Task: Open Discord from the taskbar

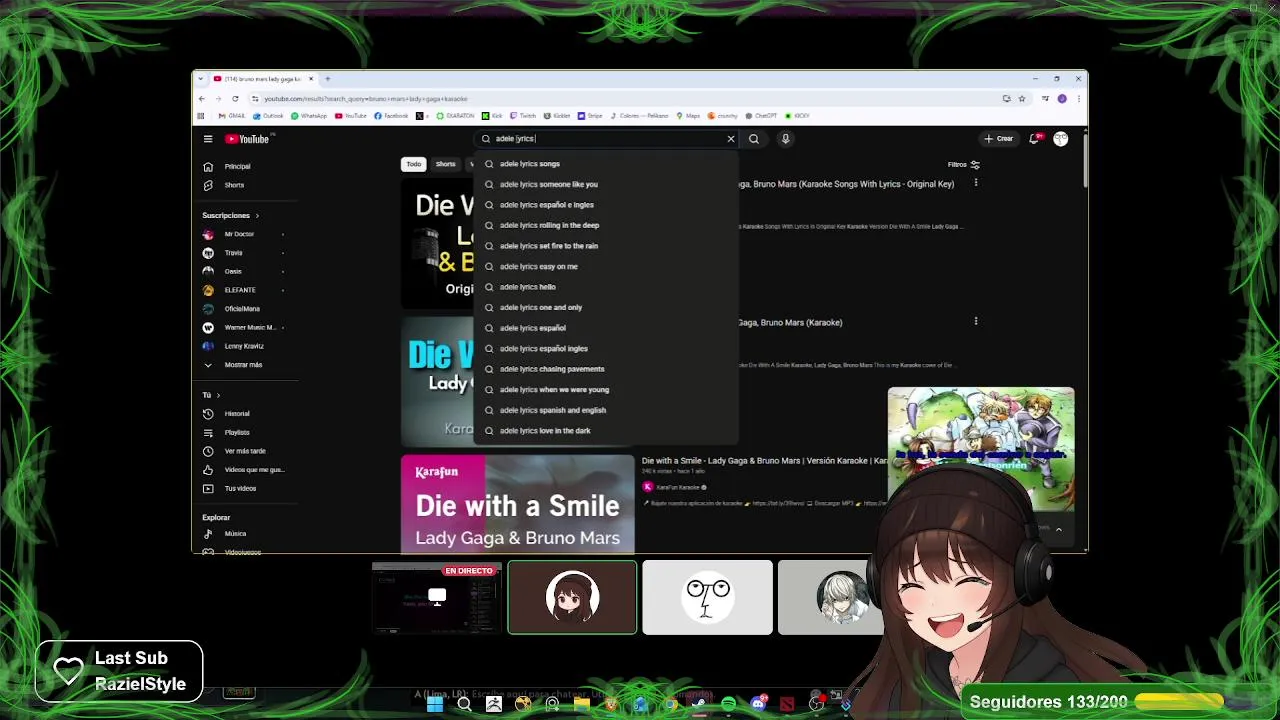Action: 758,704
